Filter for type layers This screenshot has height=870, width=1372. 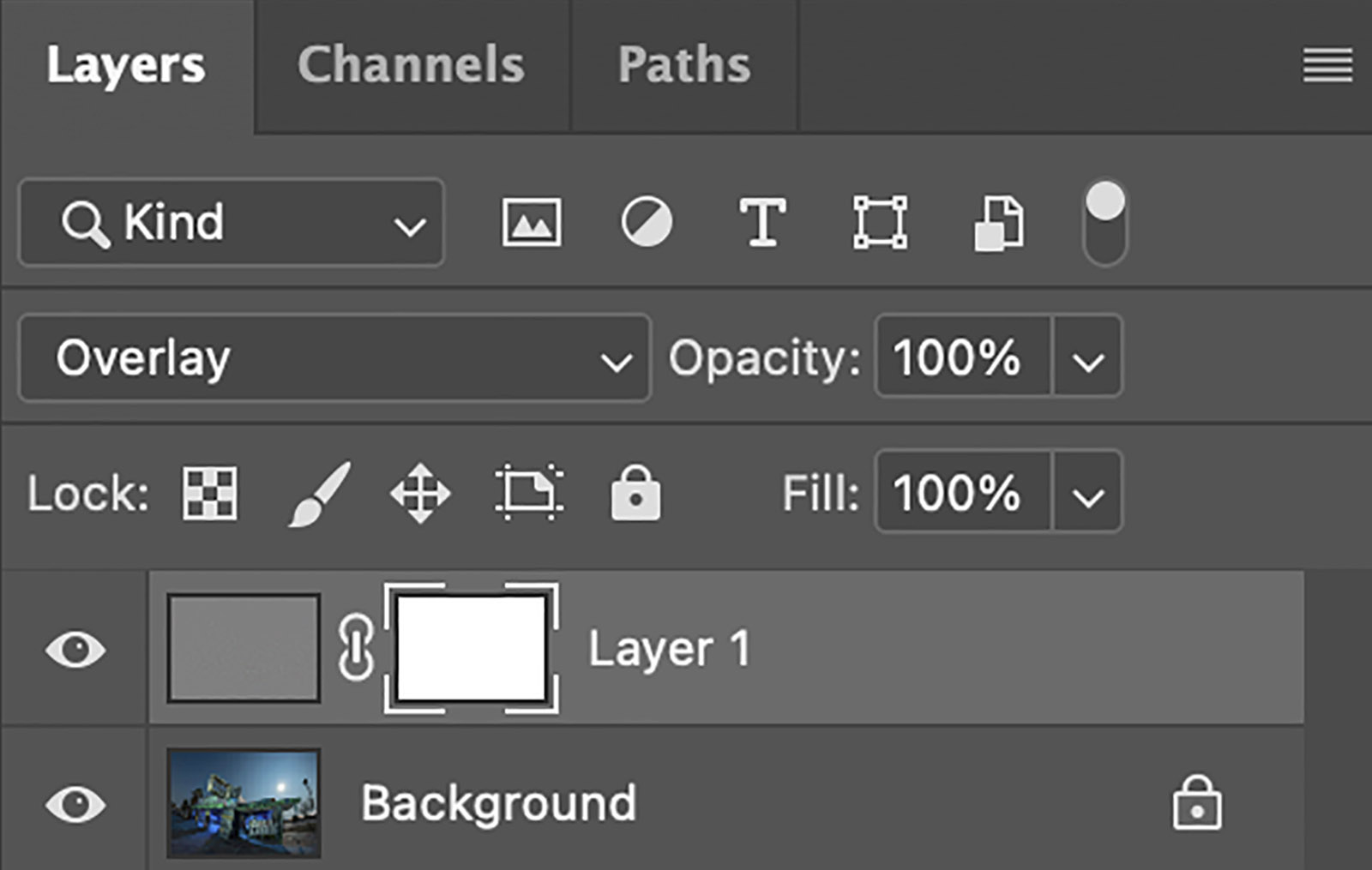pyautogui.click(x=762, y=223)
